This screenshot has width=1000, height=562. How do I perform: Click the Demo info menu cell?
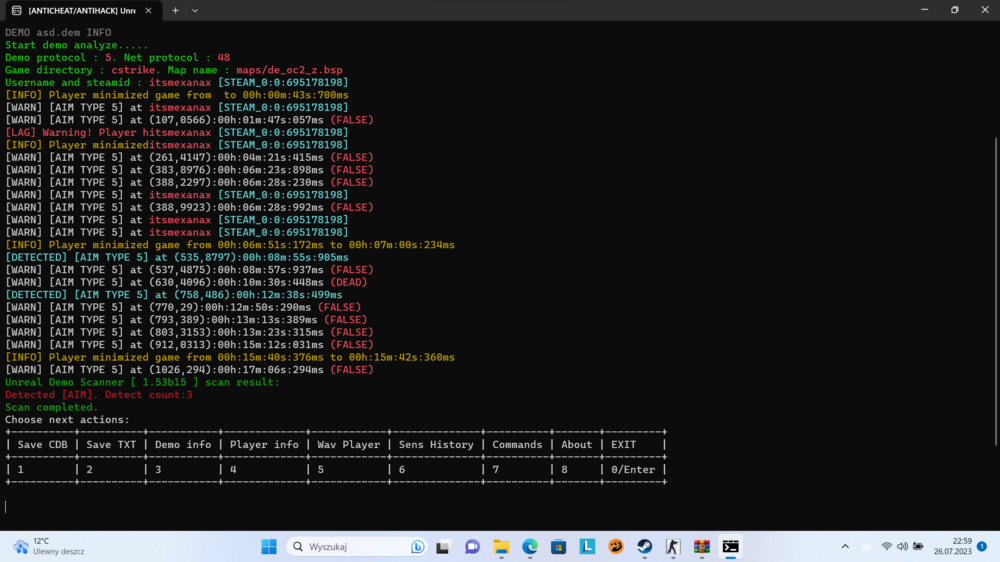183,445
